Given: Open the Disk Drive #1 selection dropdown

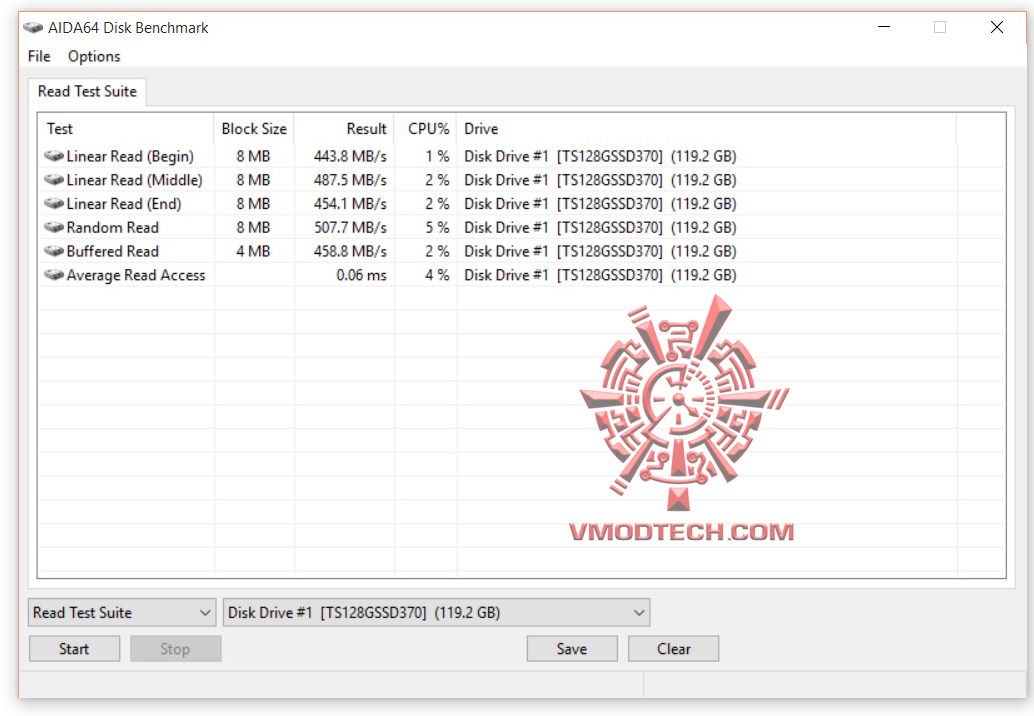Looking at the screenshot, I should click(x=436, y=612).
